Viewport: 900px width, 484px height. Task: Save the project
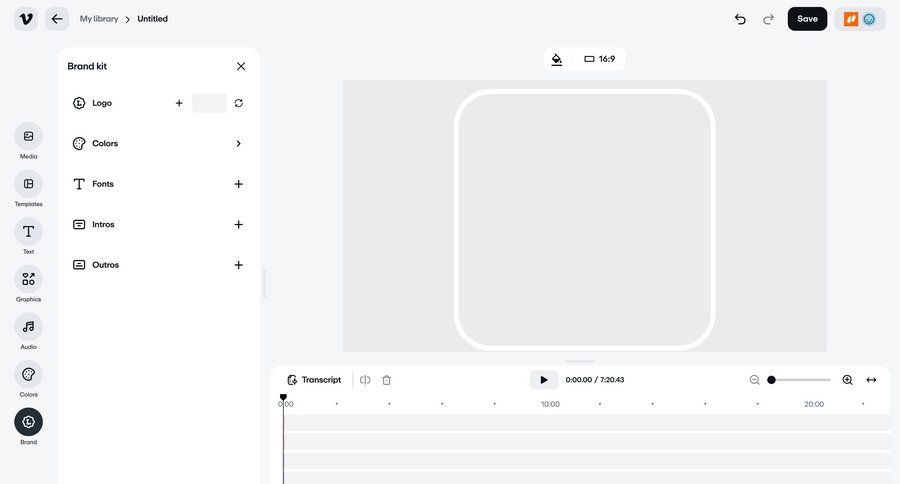(807, 19)
